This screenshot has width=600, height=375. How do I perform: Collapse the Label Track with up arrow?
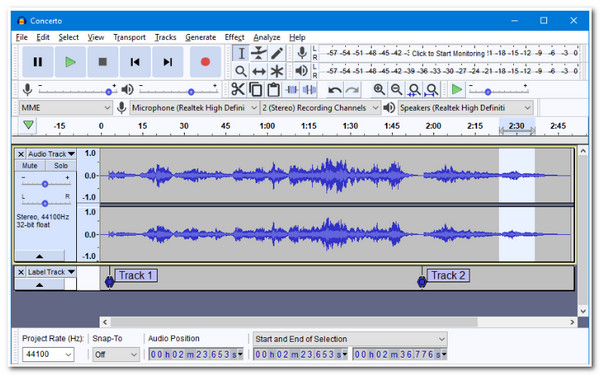coord(39,284)
